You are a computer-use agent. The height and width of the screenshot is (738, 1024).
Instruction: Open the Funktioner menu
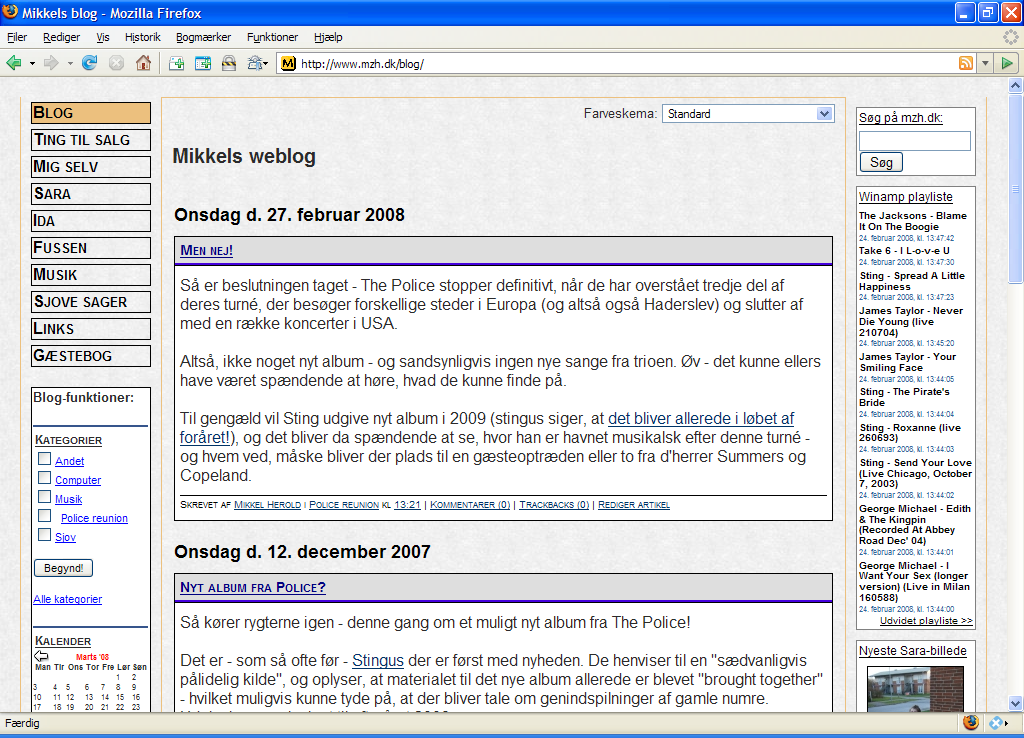tap(272, 37)
